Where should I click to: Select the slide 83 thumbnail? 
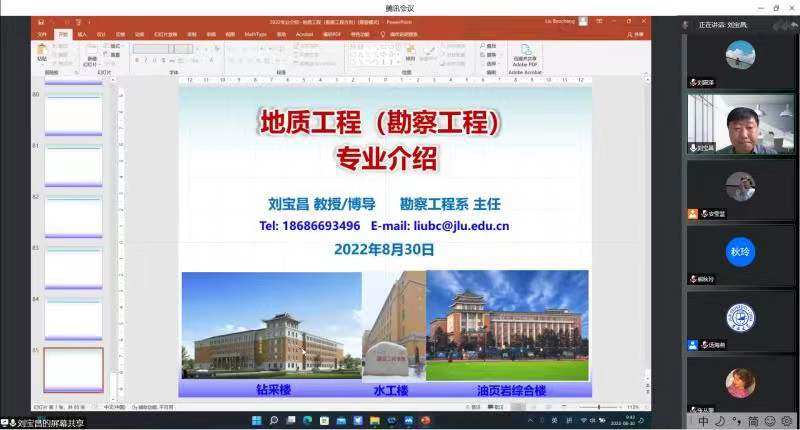(x=73, y=268)
